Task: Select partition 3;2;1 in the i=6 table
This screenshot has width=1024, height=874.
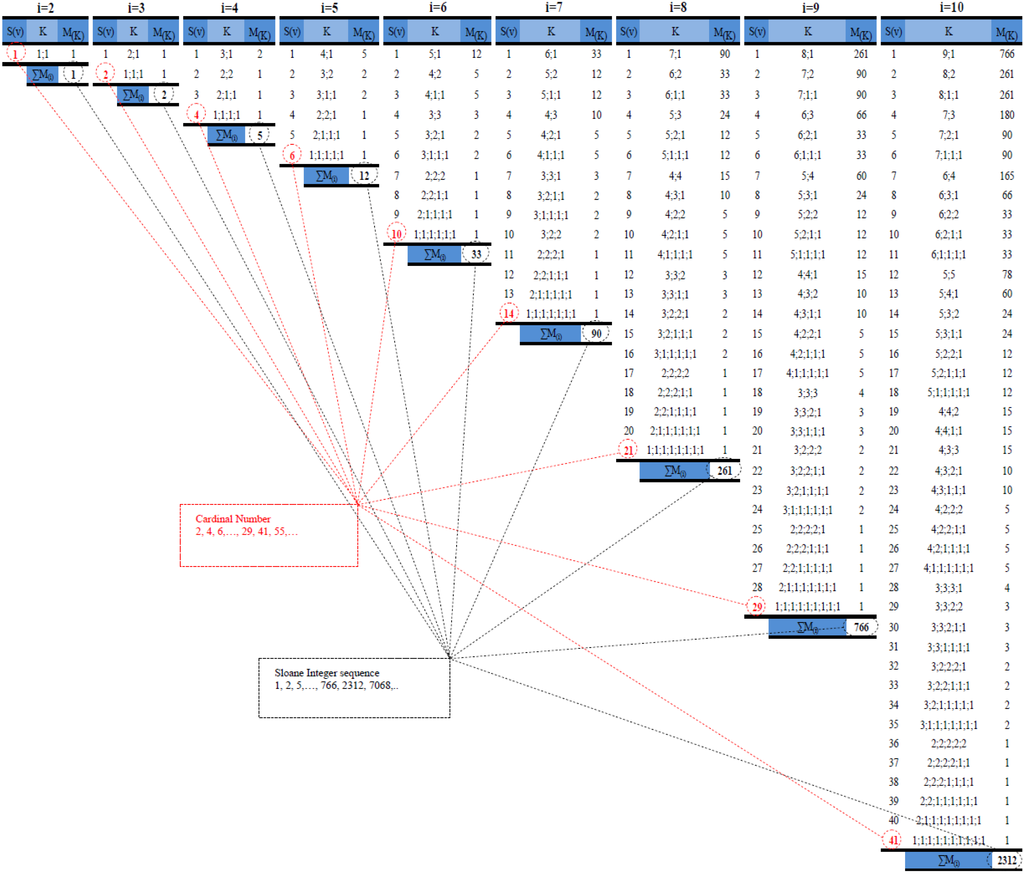Action: coord(435,135)
